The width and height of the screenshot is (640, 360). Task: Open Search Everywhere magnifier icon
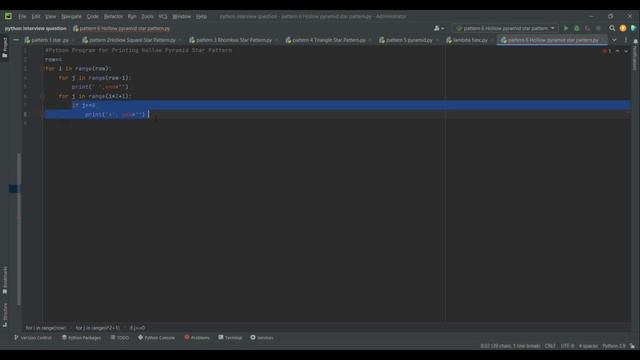coord(612,28)
